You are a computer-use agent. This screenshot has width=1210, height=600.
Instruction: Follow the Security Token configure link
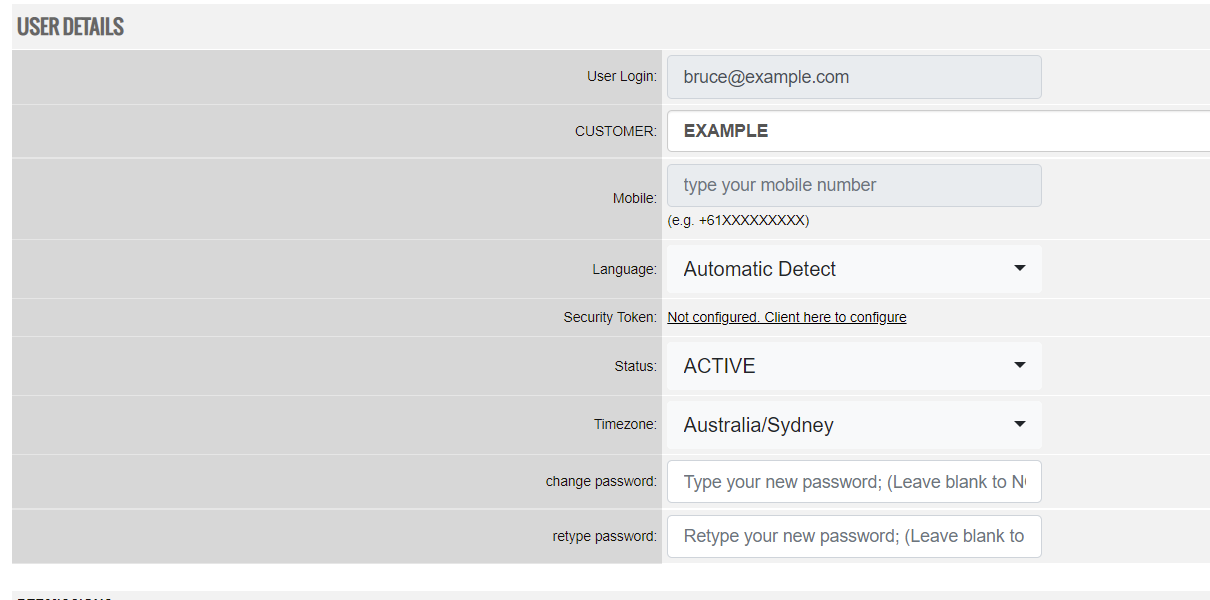point(787,317)
